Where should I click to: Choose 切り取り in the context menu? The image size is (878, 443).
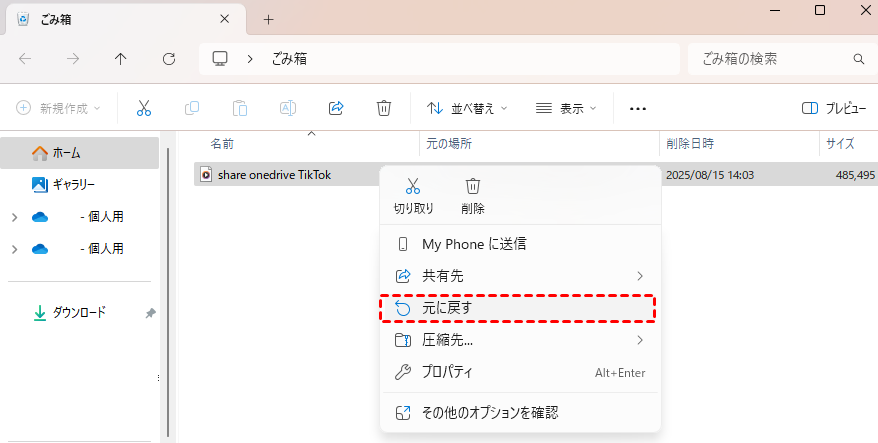[413, 197]
